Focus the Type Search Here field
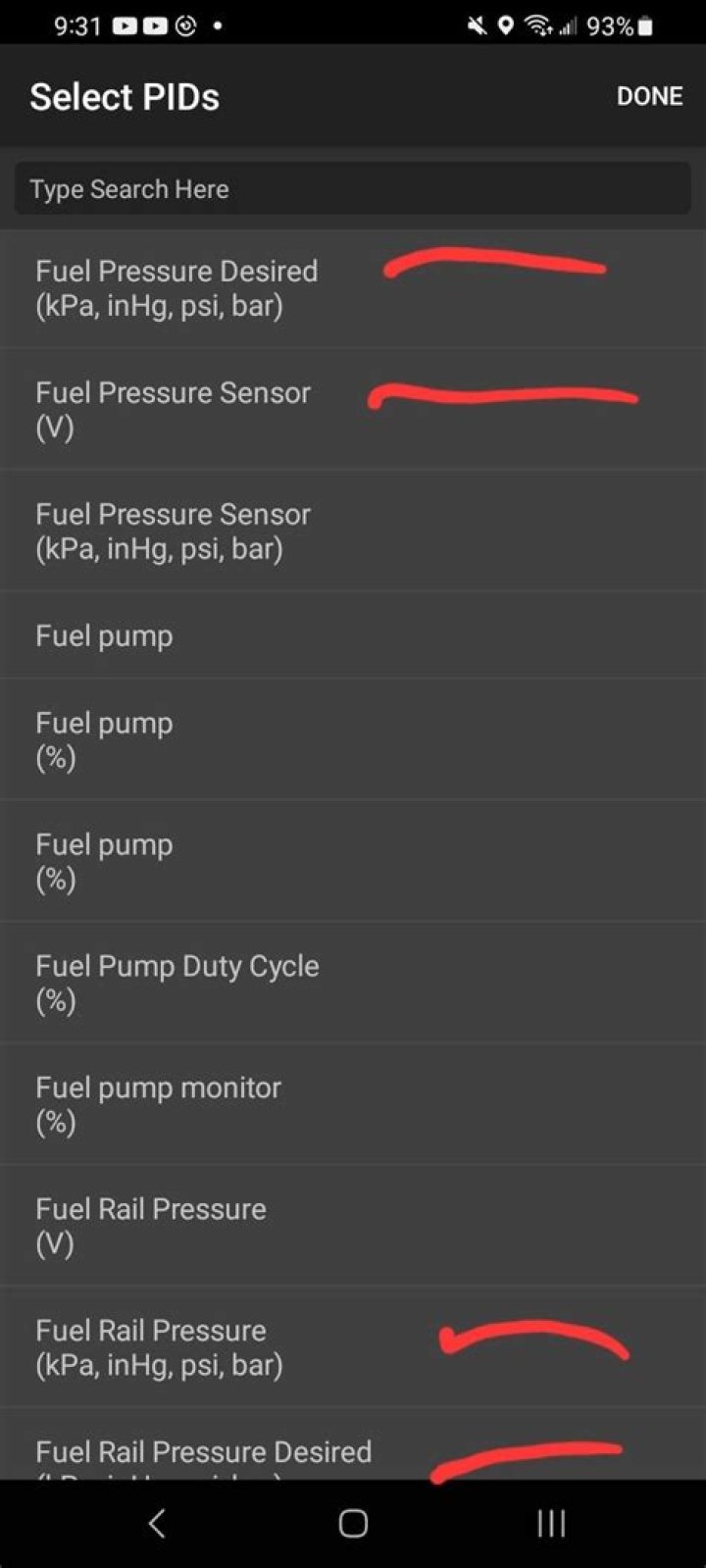Screen dimensions: 706x1568 (353, 189)
